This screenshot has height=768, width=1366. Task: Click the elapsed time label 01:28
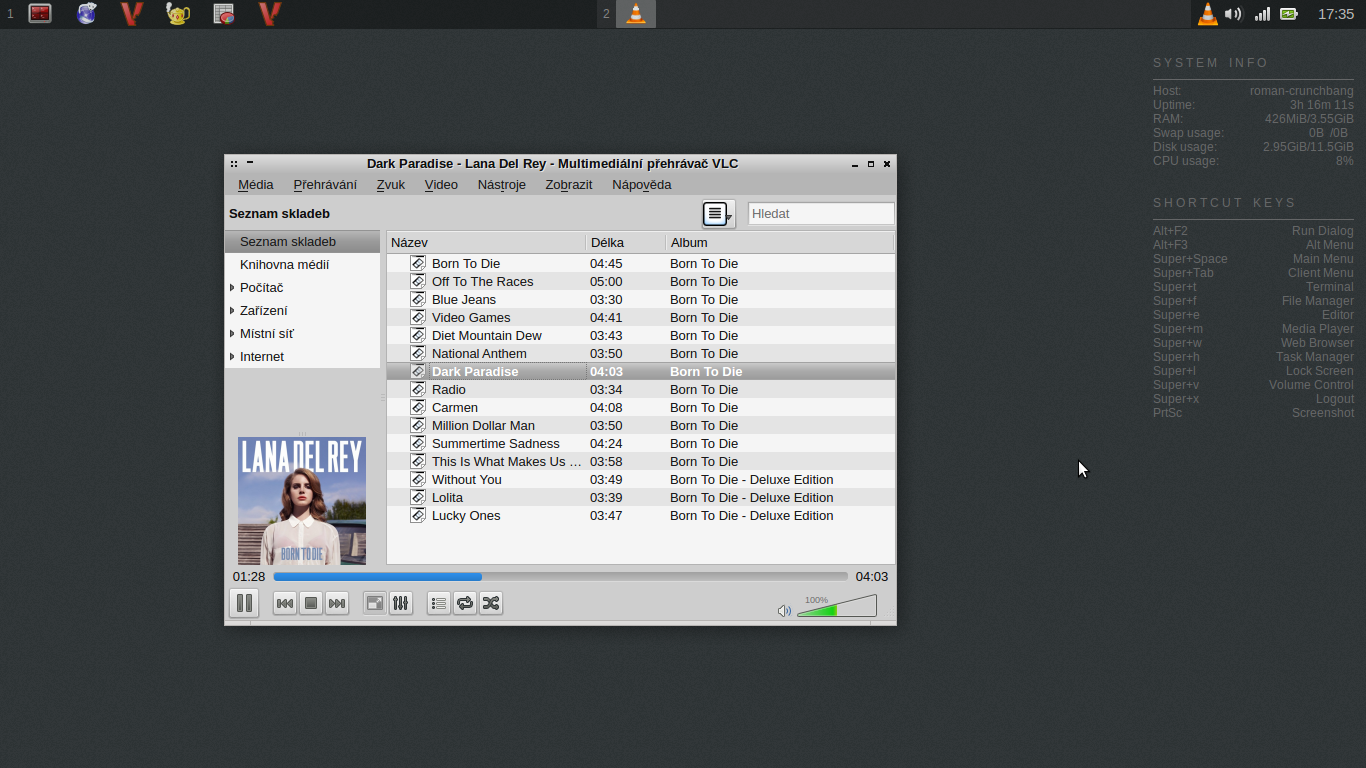tap(249, 577)
